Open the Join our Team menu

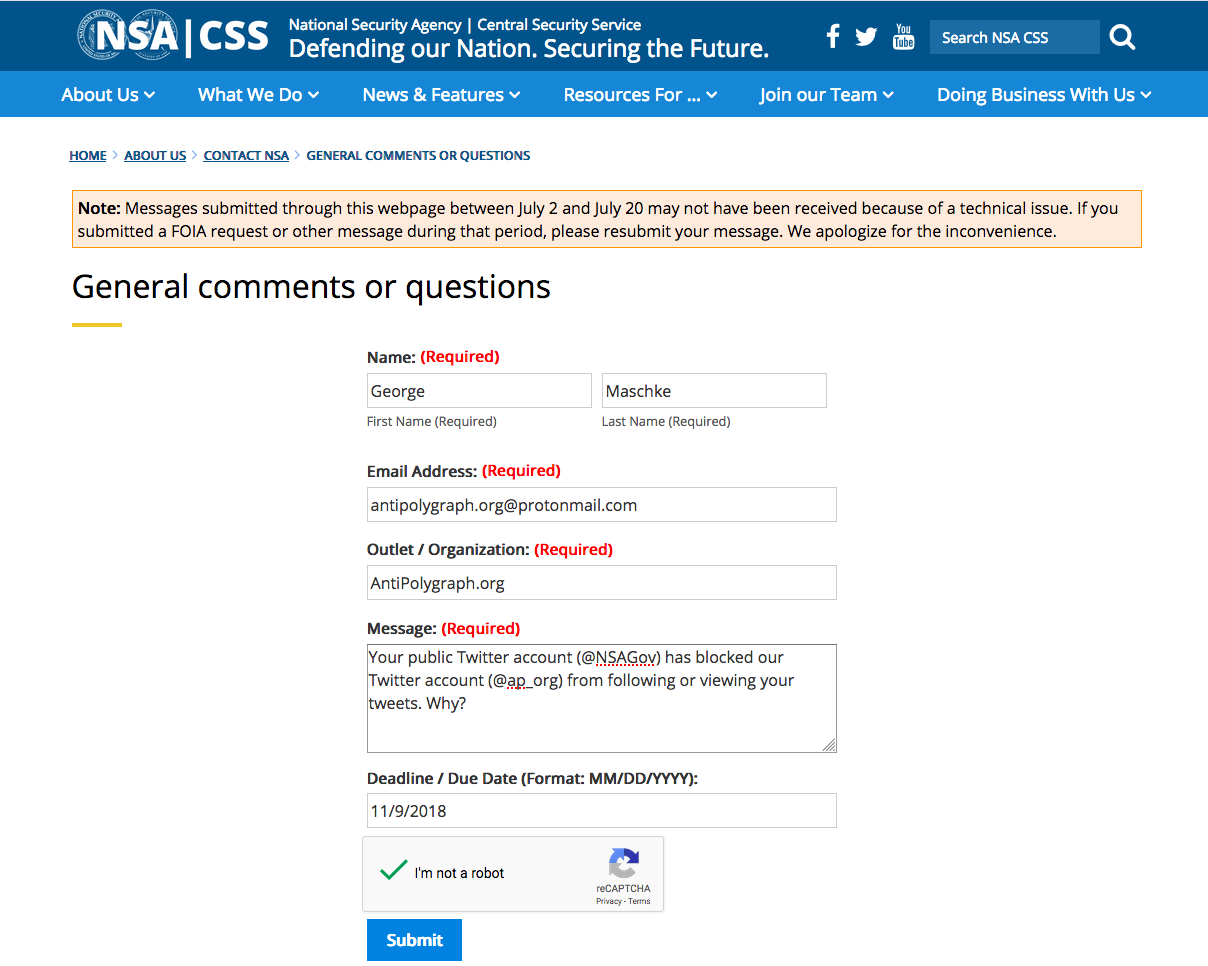[826, 95]
